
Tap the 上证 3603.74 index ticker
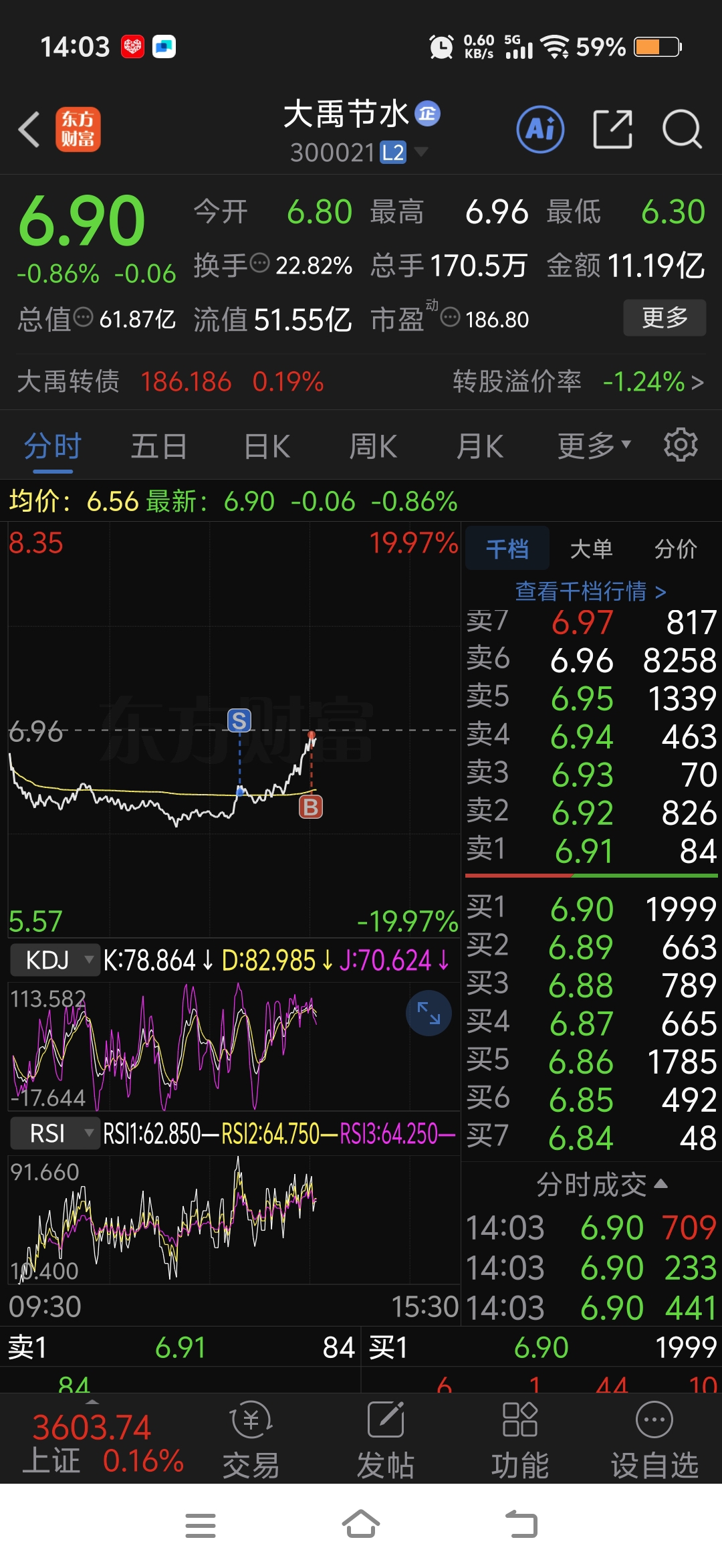tap(102, 1442)
